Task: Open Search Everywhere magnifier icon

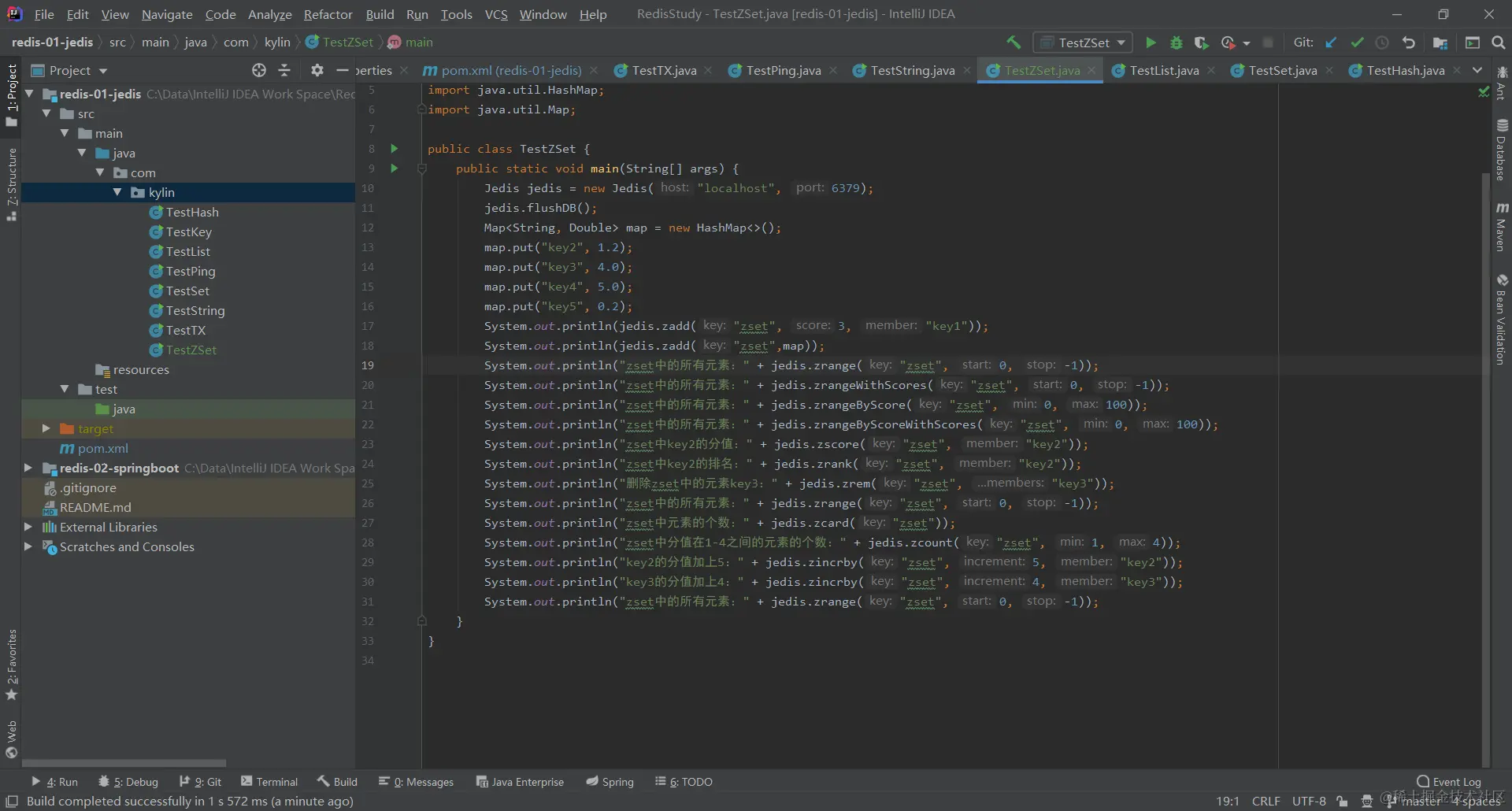Action: [x=1499, y=43]
